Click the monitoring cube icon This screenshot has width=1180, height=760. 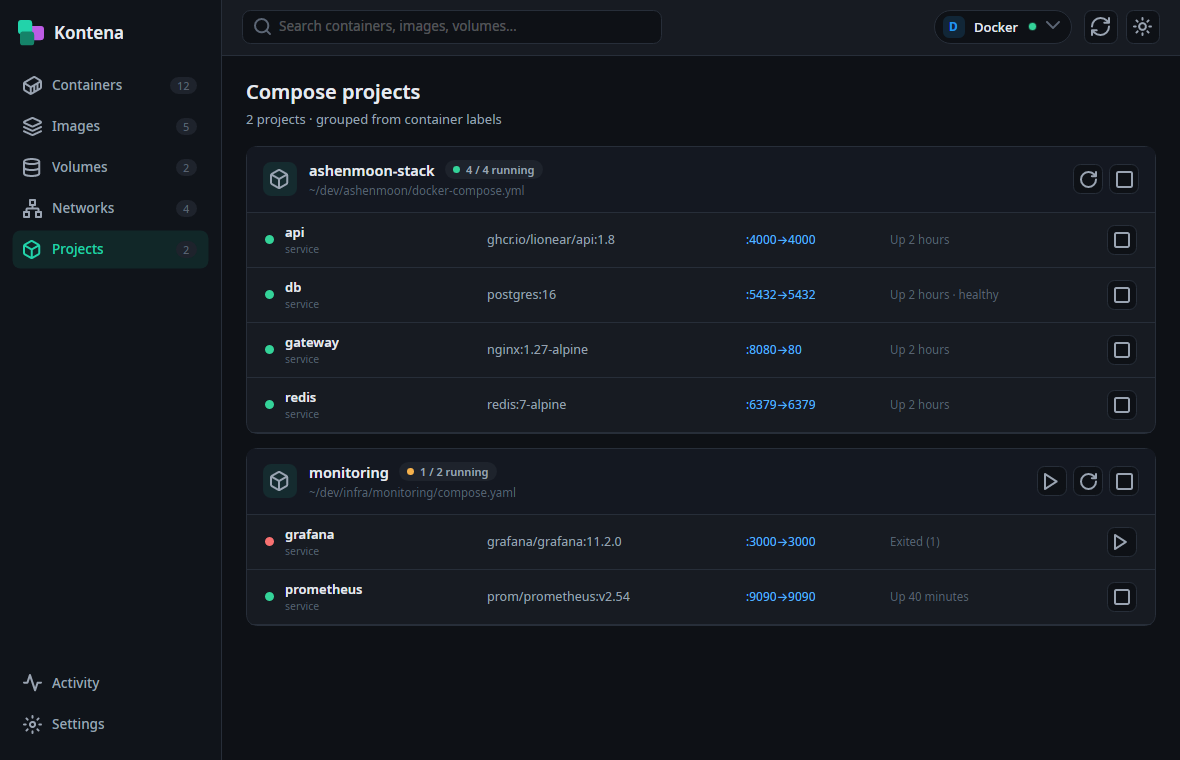click(x=279, y=481)
